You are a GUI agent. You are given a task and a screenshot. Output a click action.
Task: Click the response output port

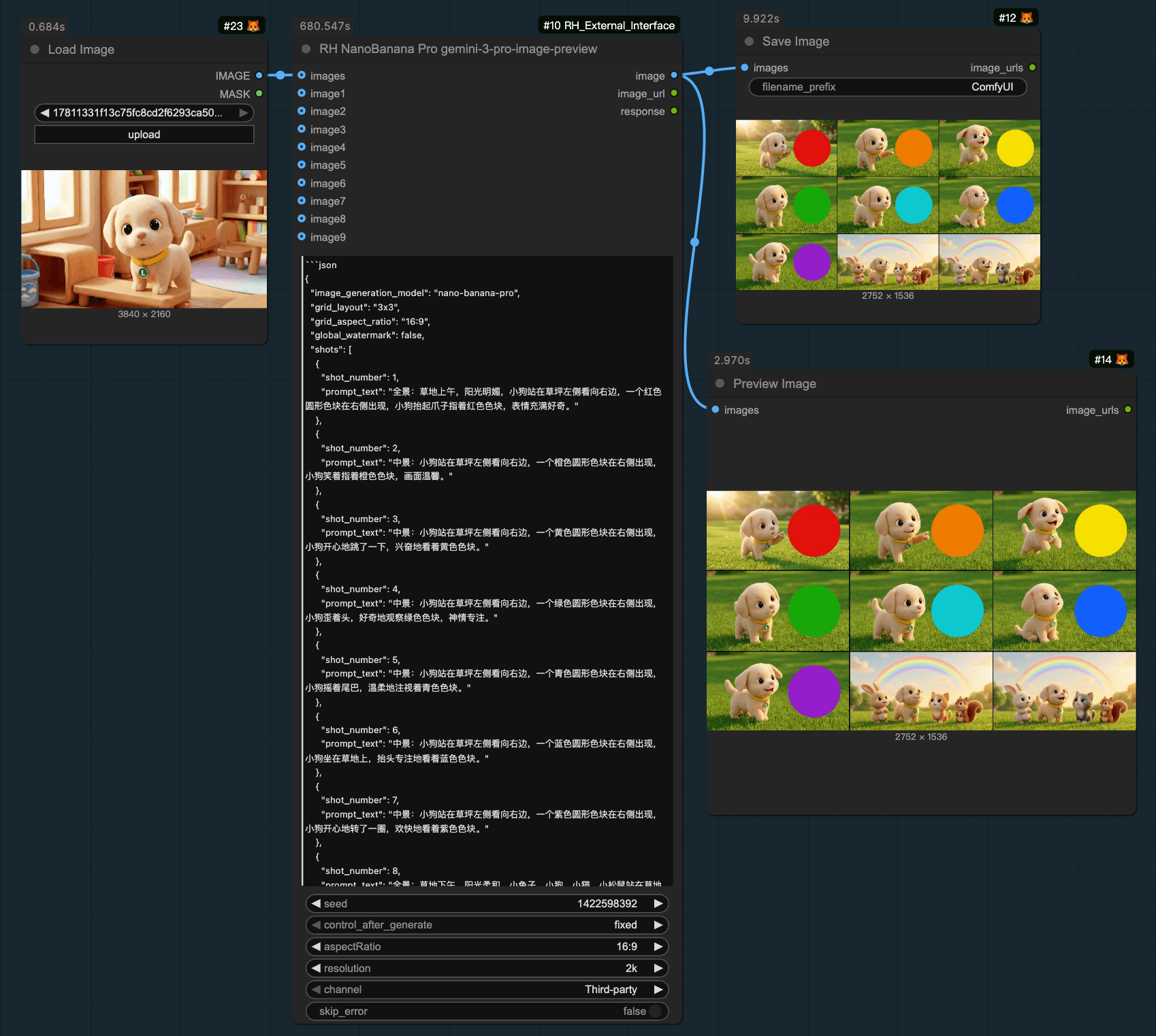(674, 111)
